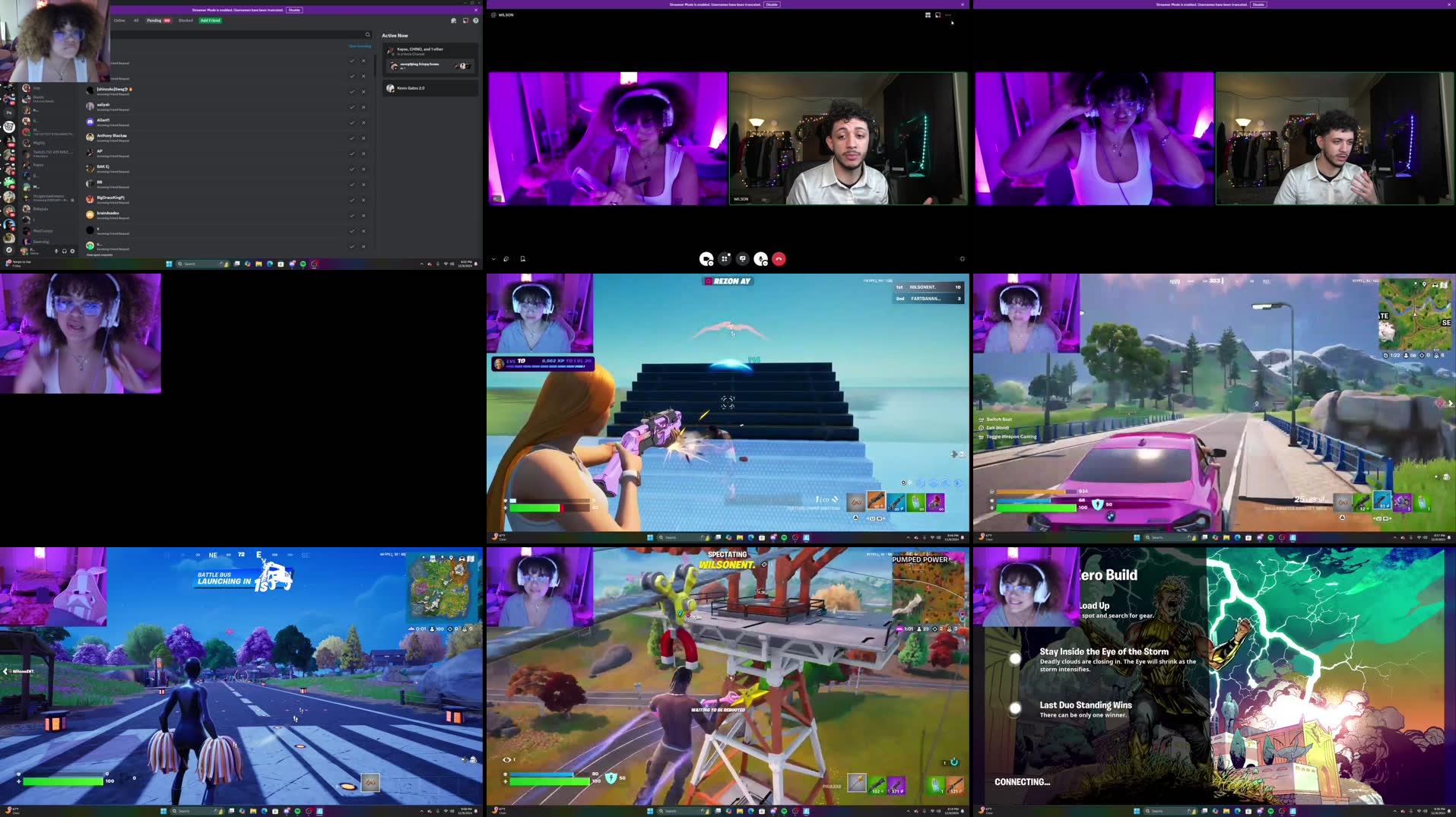Expand the chevron at call's bottom-left corner

click(x=493, y=259)
